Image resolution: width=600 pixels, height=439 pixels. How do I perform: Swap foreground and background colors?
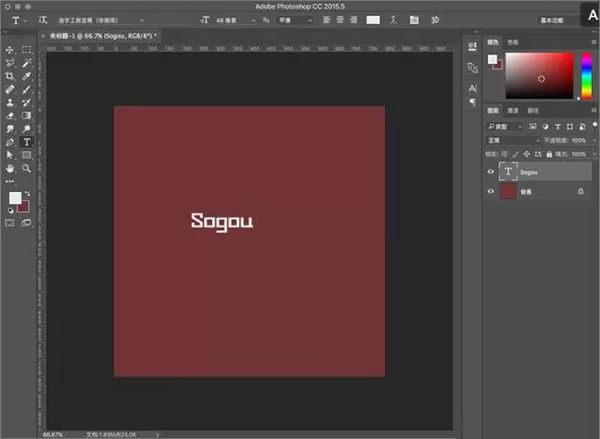[28, 194]
